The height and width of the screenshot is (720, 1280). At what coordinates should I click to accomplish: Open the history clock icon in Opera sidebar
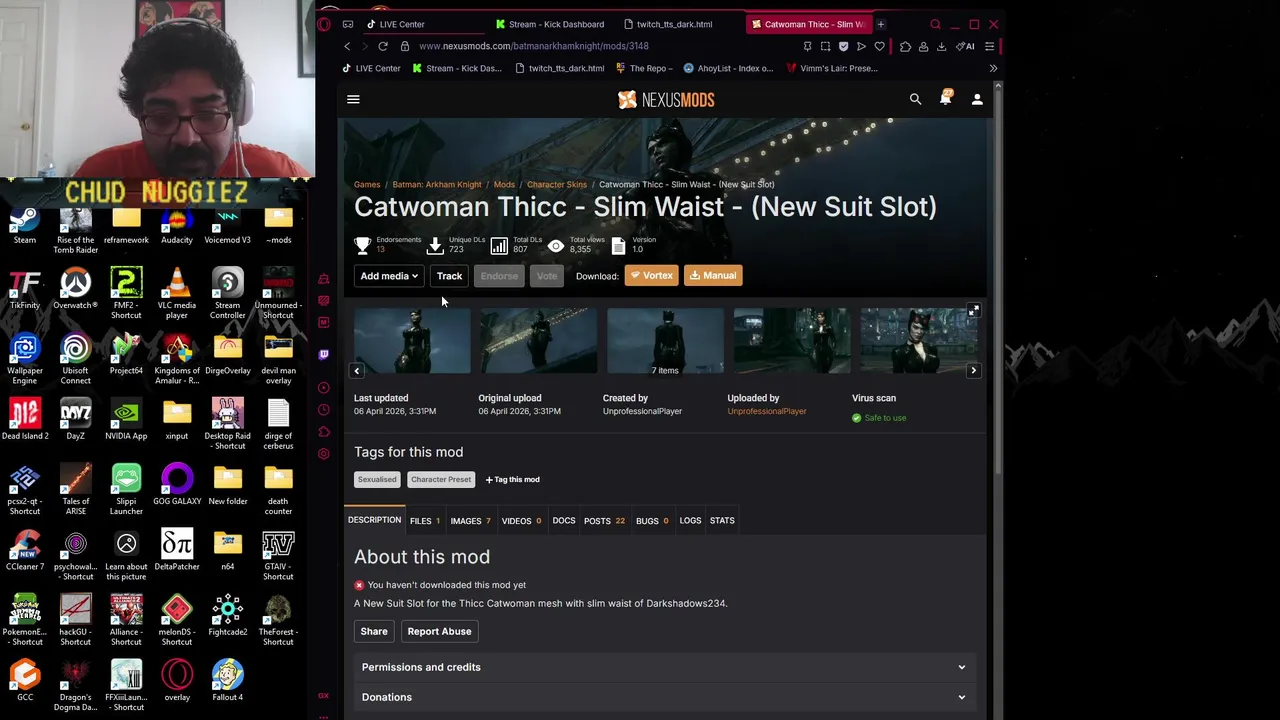point(323,410)
